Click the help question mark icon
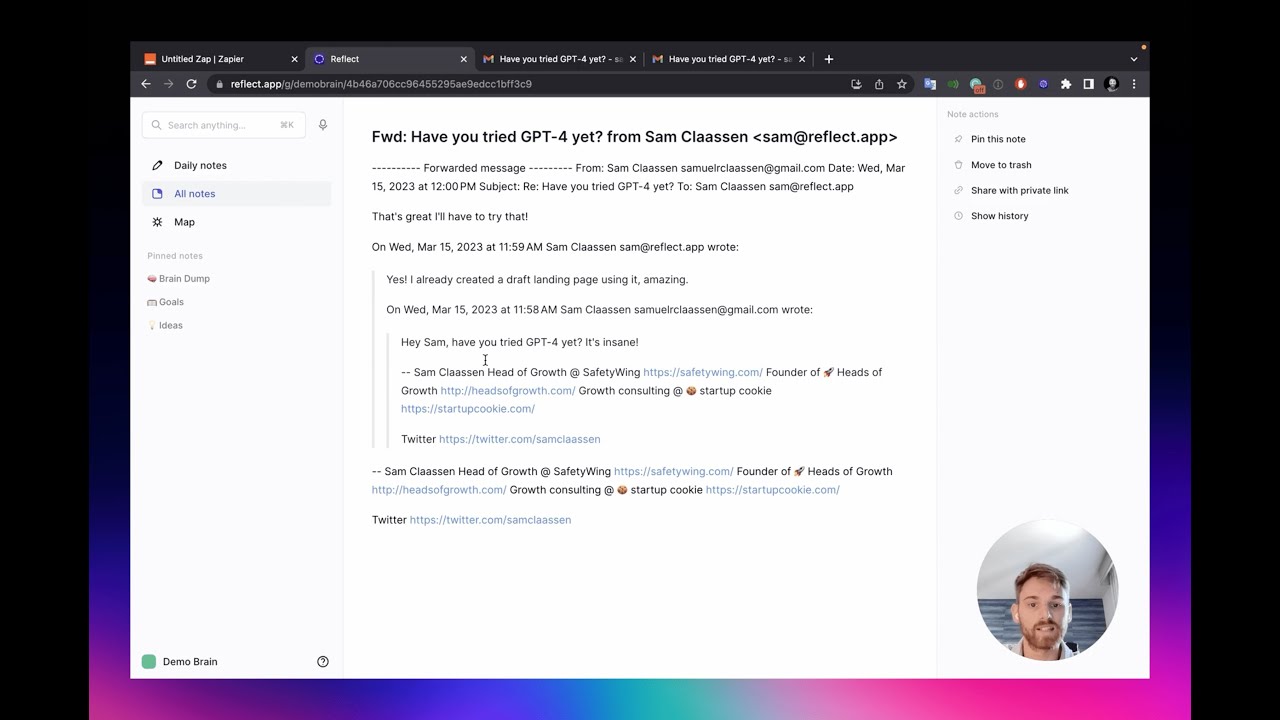Screen dimensions: 1280x720 click(x=323, y=661)
